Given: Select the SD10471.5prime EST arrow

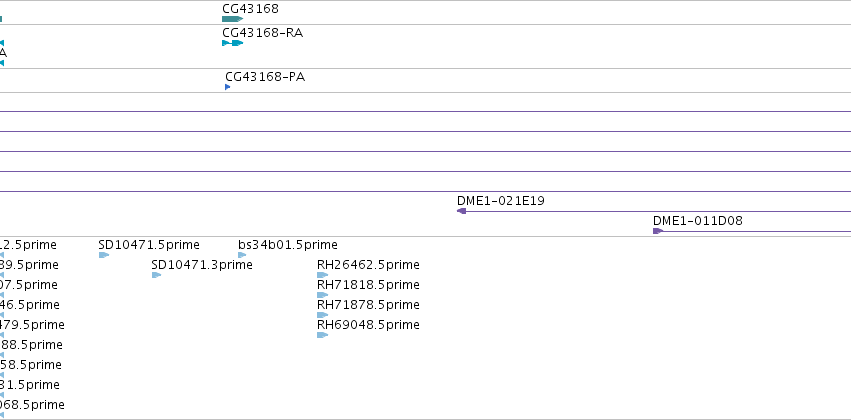Looking at the screenshot, I should tap(104, 255).
